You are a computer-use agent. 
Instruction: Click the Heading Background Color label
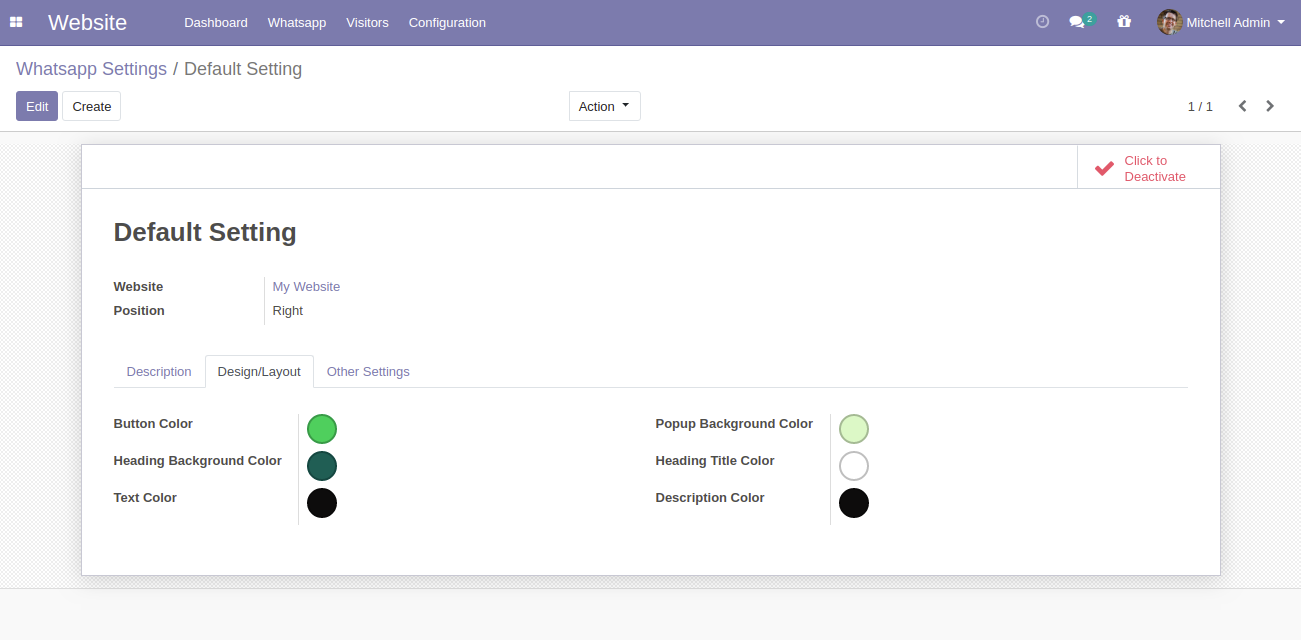point(198,461)
